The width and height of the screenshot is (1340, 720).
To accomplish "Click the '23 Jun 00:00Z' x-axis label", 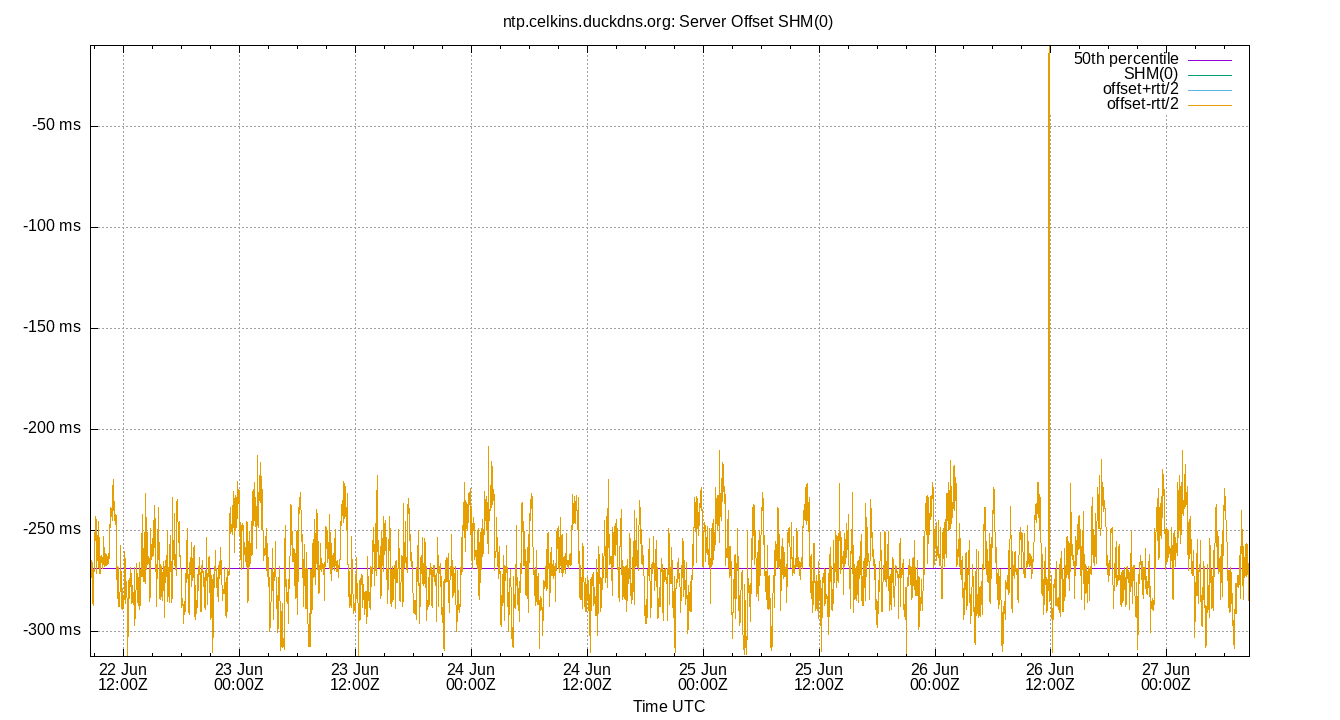I will [239, 677].
